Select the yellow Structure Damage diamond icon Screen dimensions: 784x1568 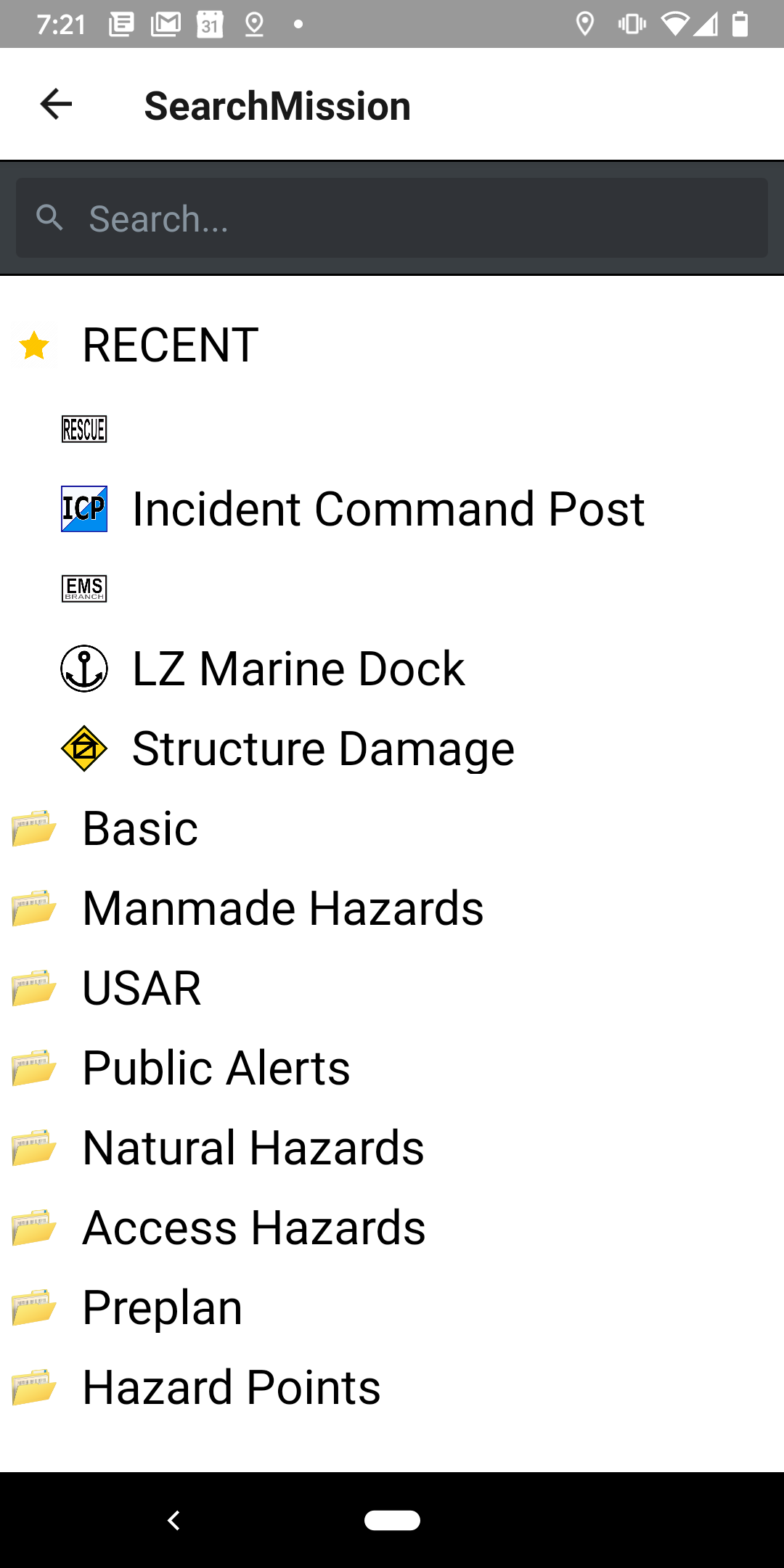click(x=84, y=748)
